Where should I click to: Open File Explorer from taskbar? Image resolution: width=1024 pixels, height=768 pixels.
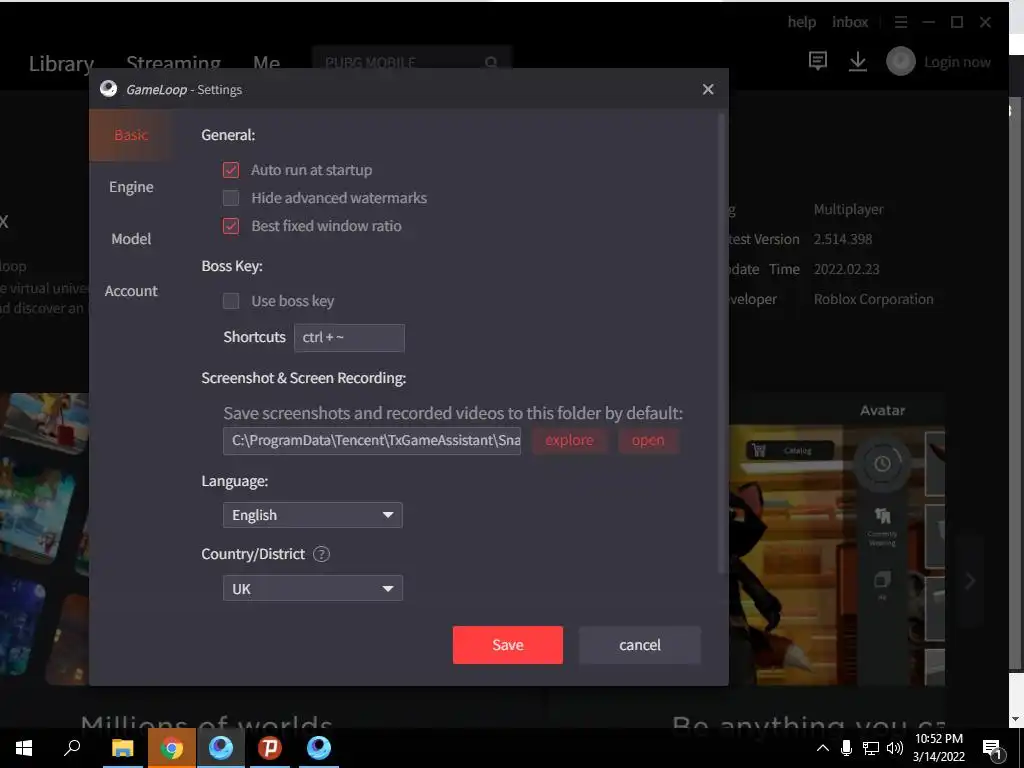click(x=122, y=748)
